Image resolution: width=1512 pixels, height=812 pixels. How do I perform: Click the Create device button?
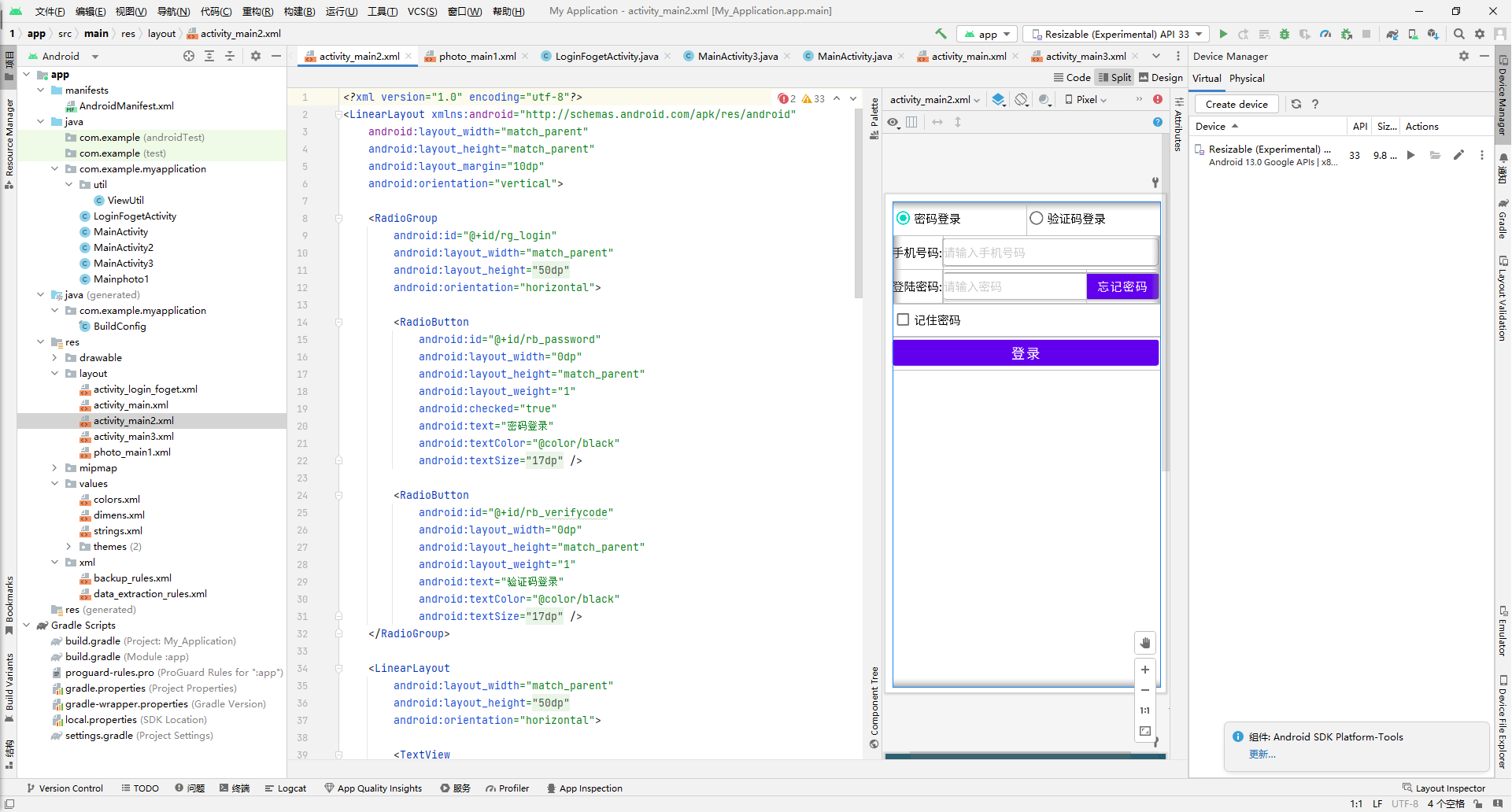pos(1236,104)
